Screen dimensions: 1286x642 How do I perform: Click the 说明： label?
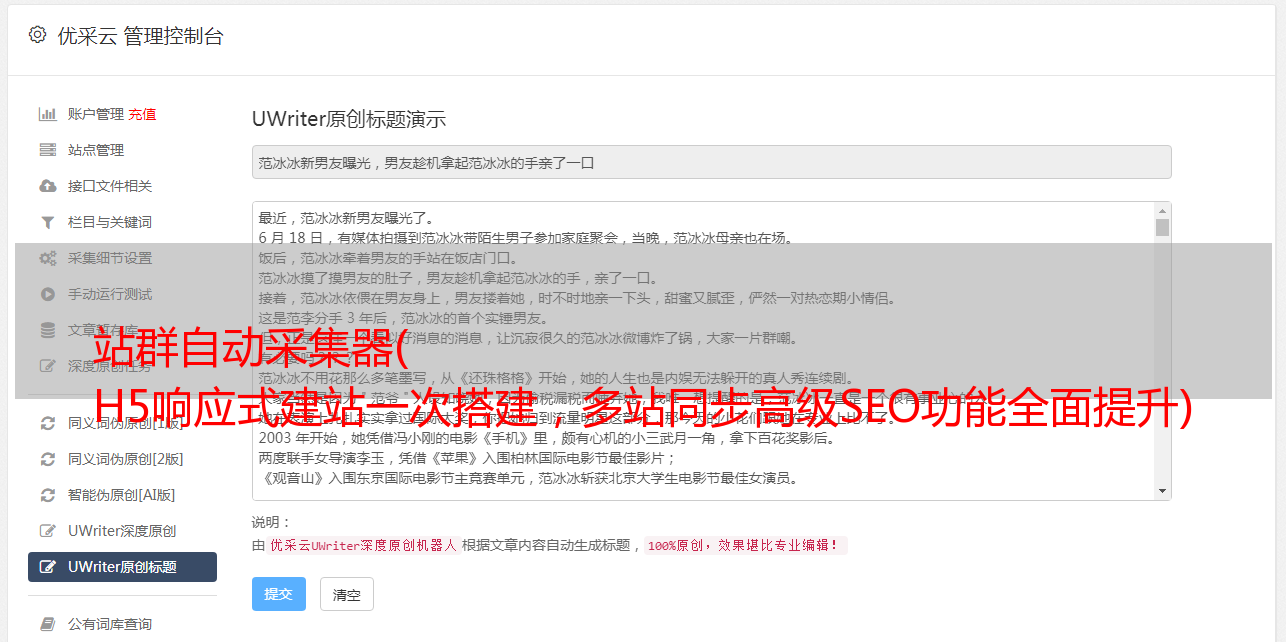coord(272,522)
